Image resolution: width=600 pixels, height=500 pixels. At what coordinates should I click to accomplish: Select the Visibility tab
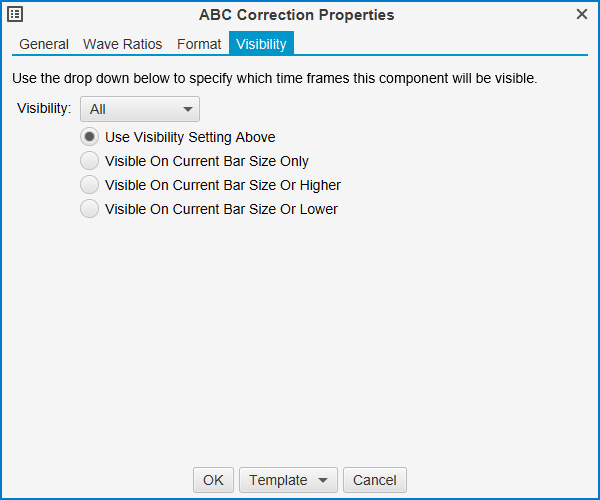(x=261, y=44)
